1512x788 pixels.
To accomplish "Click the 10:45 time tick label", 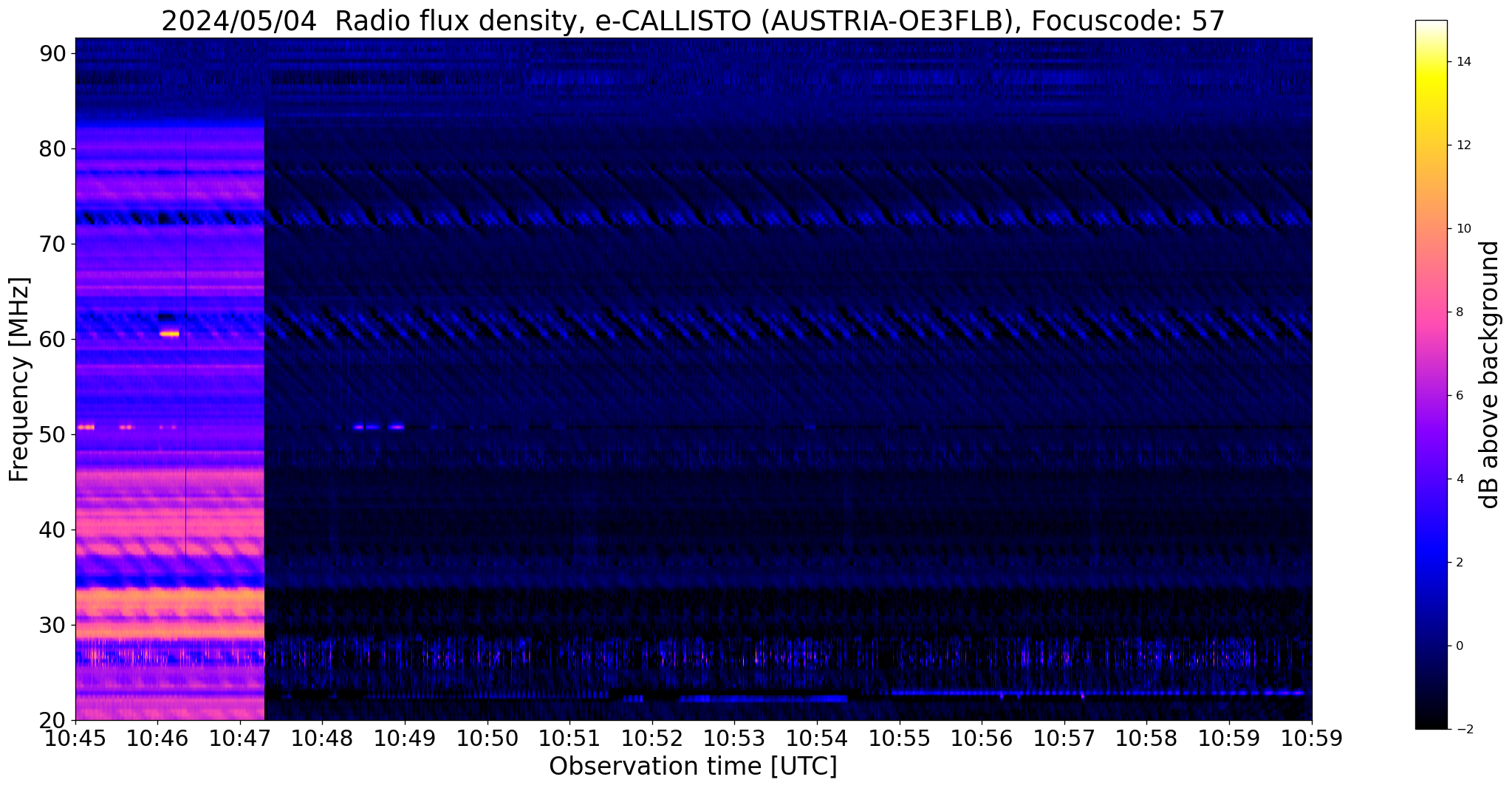I will coord(75,738).
